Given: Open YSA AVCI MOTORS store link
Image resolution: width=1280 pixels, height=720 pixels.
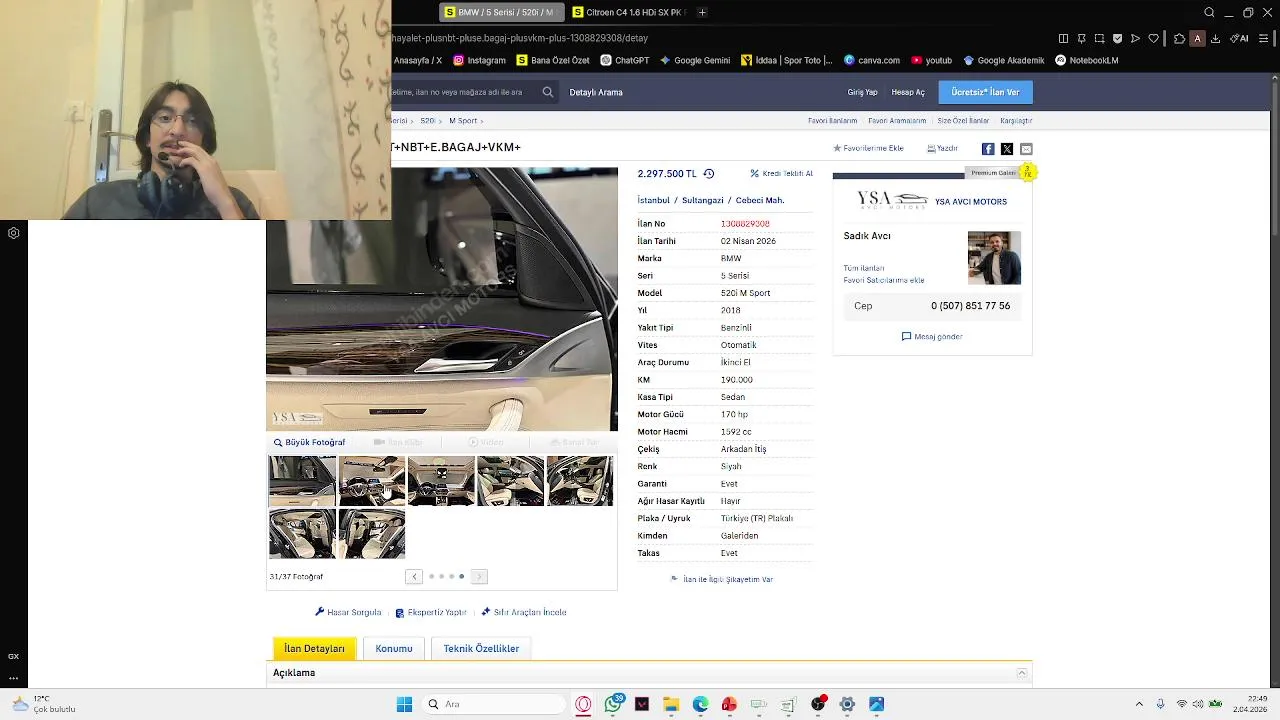Looking at the screenshot, I should 971,202.
